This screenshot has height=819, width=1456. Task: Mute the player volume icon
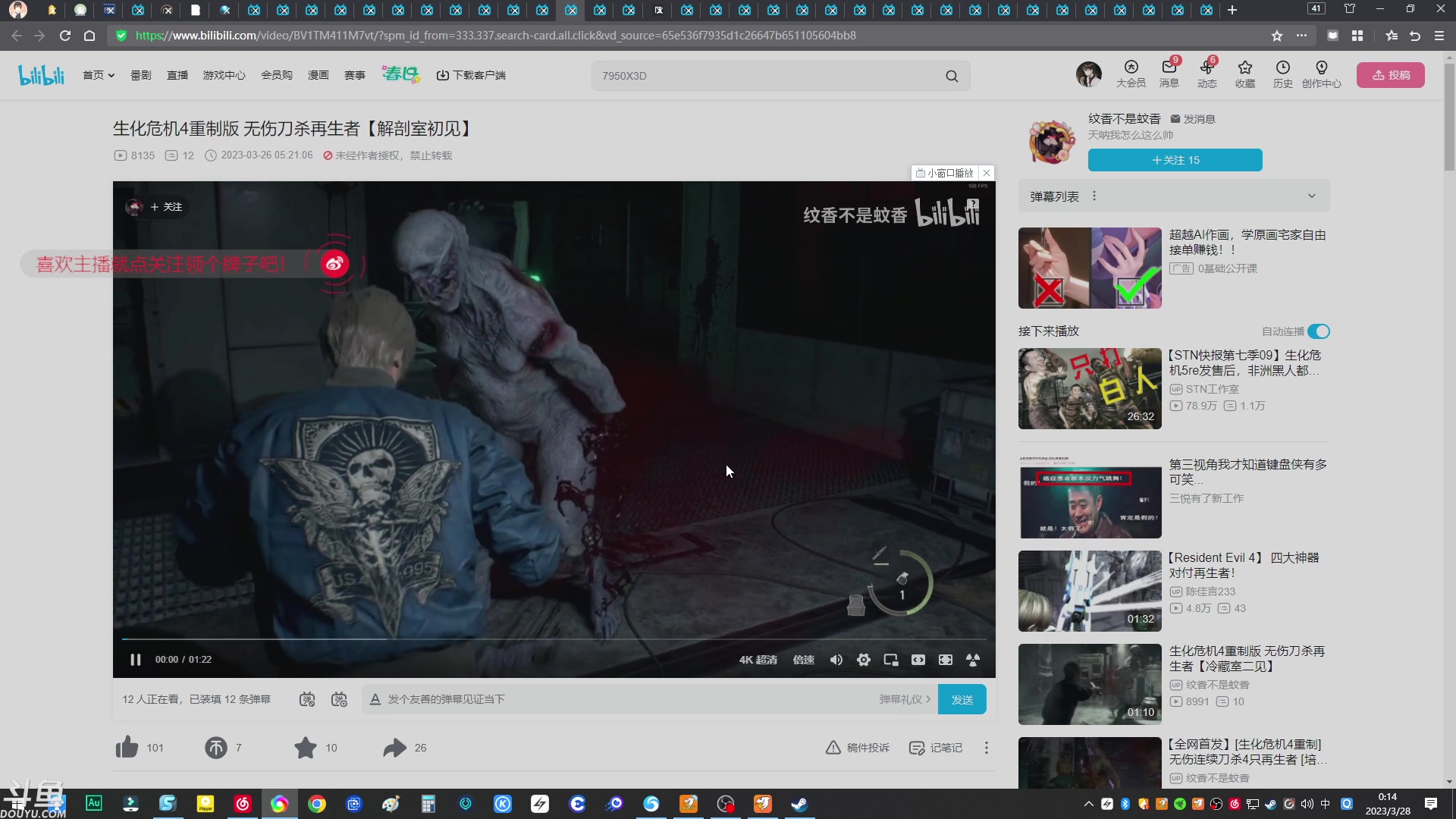pos(836,660)
